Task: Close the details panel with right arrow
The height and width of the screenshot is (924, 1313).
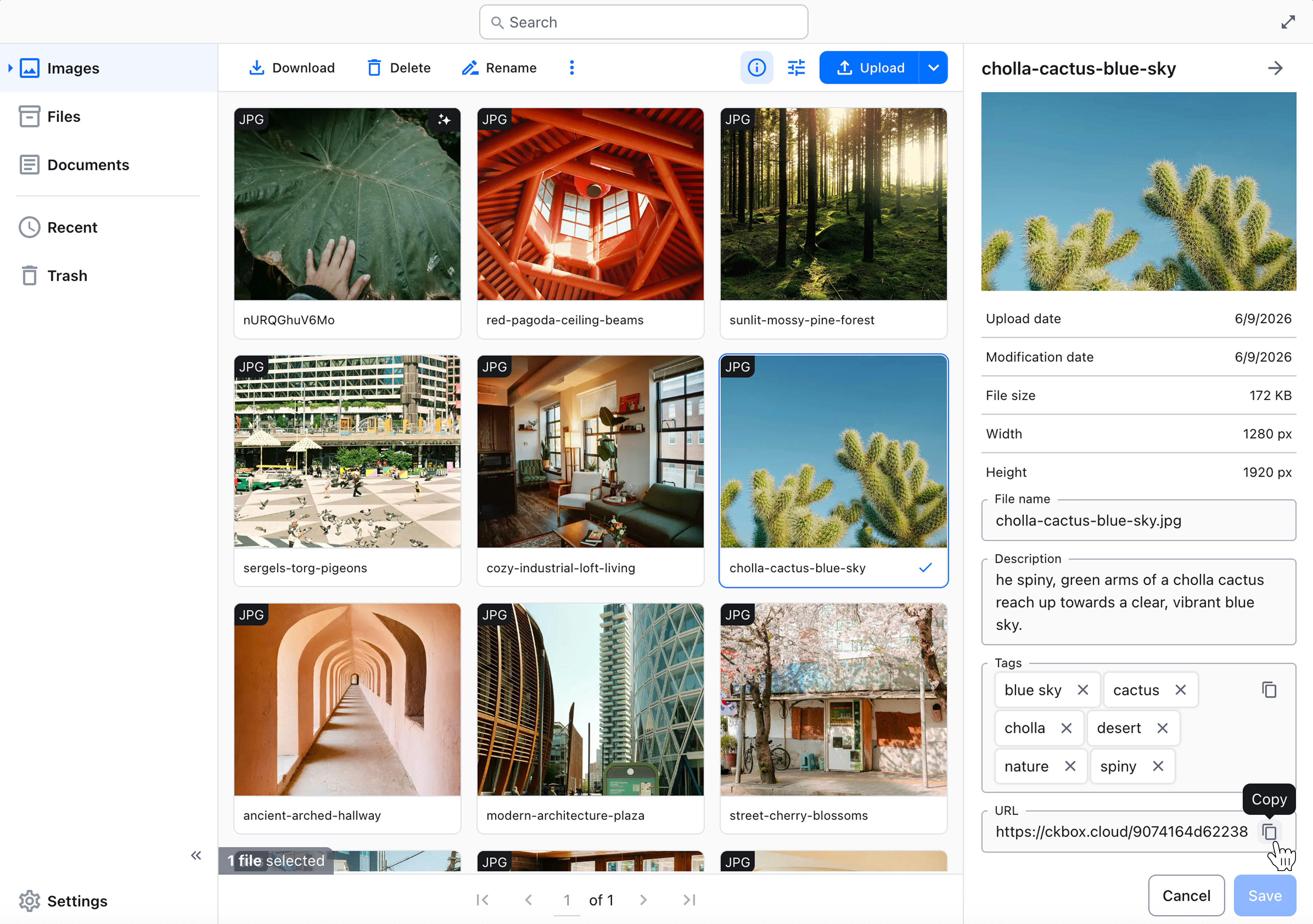Action: tap(1275, 68)
